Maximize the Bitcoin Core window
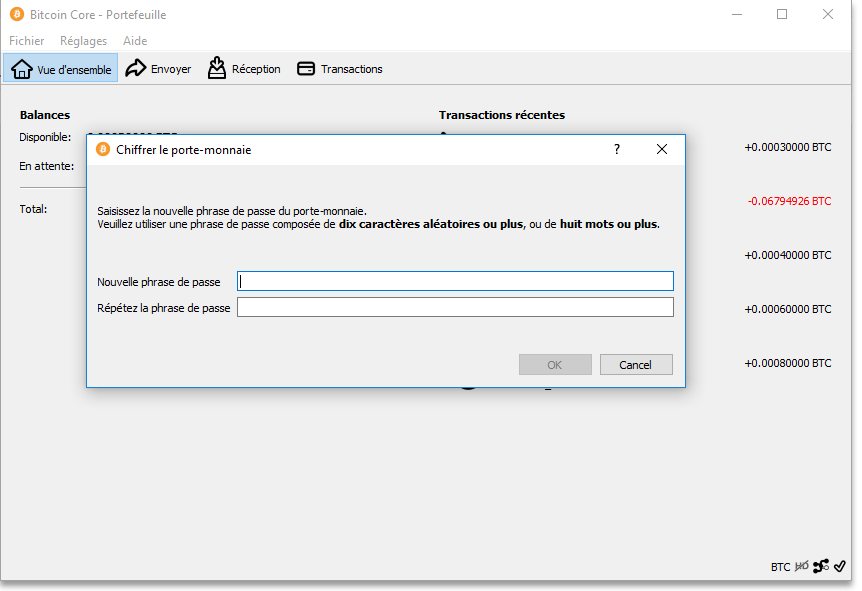Image resolution: width=862 pixels, height=591 pixels. point(782,14)
